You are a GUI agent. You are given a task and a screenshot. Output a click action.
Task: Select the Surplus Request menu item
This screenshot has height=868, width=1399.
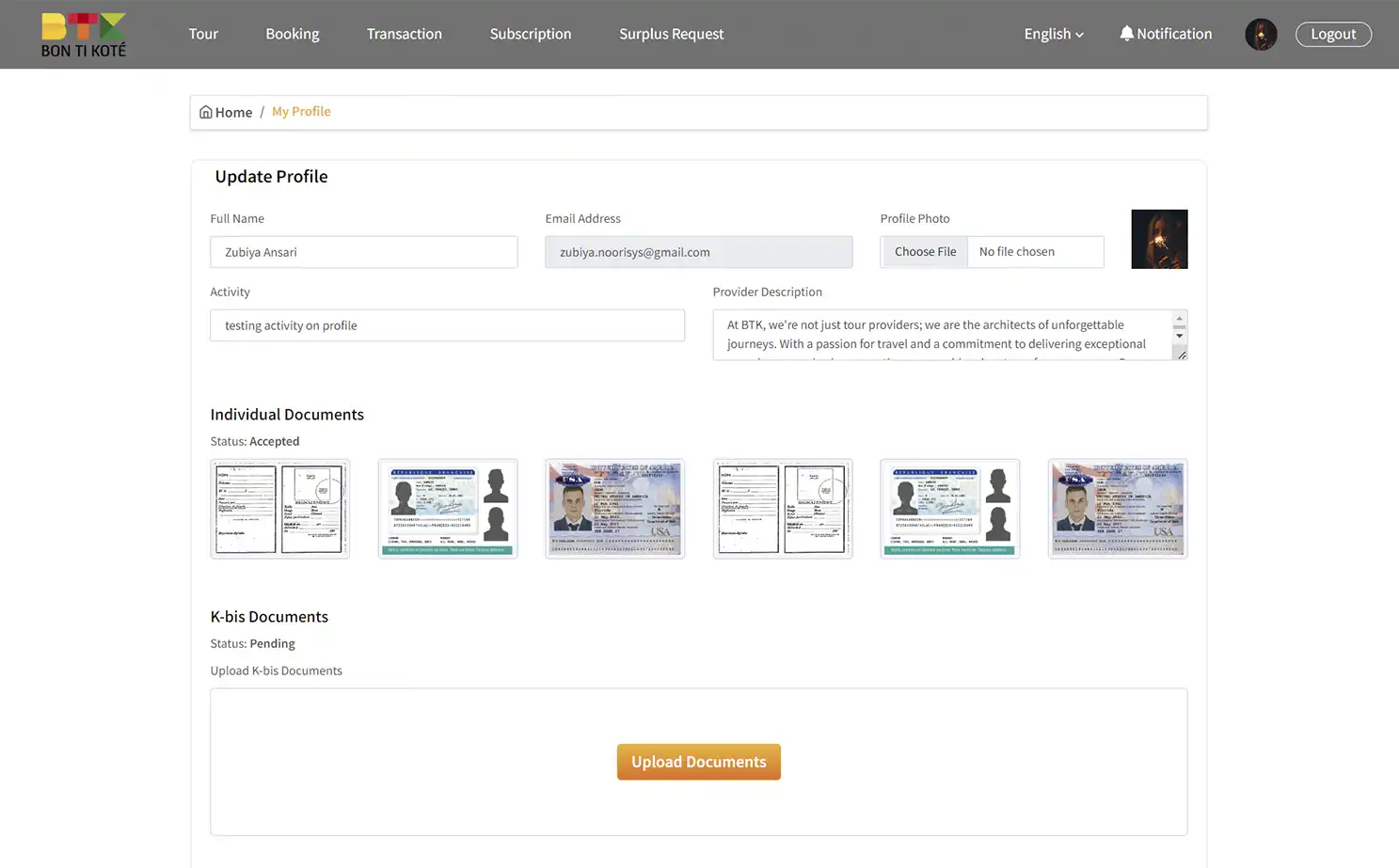click(x=671, y=34)
